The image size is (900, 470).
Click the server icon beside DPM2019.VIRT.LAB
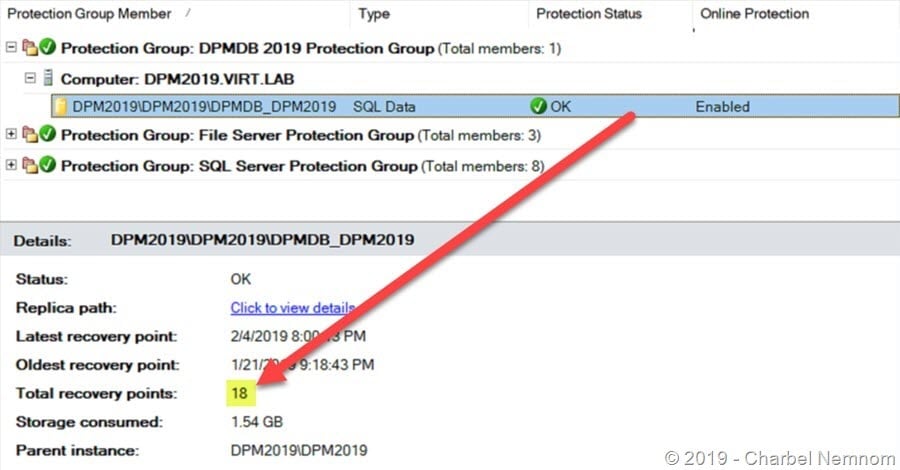pyautogui.click(x=48, y=77)
